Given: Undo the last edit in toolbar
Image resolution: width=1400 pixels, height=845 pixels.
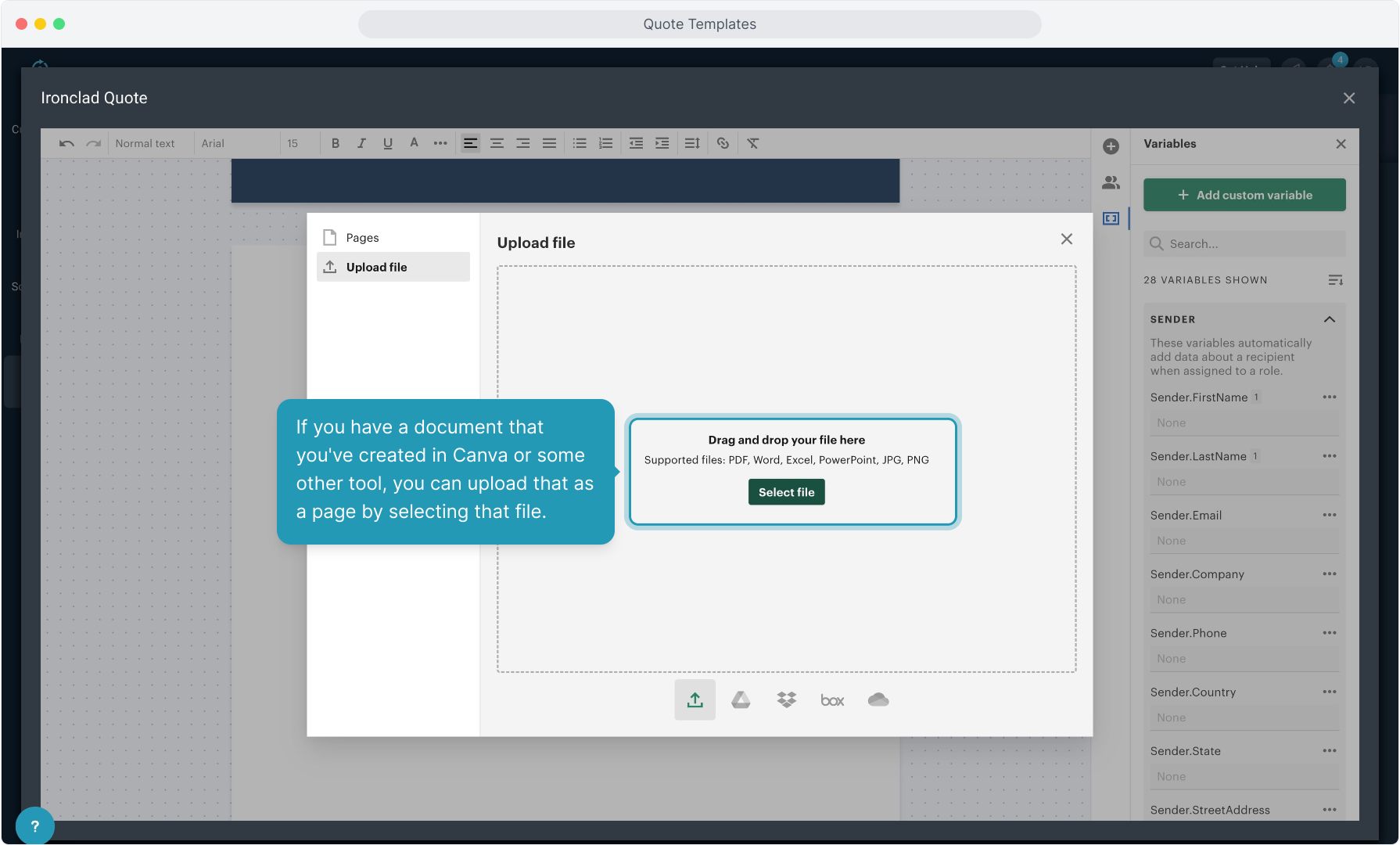Looking at the screenshot, I should [x=66, y=143].
